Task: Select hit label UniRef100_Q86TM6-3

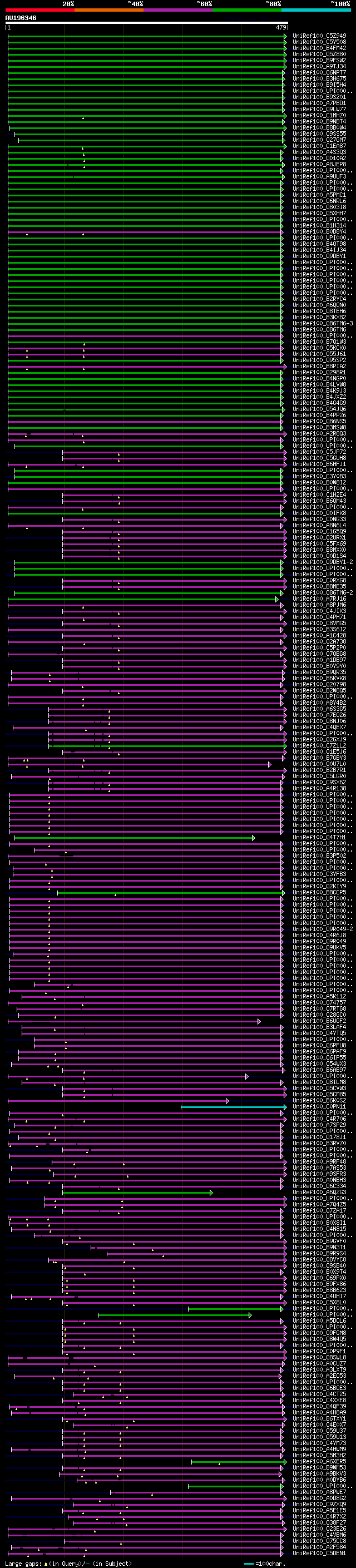Action: pyautogui.click(x=323, y=324)
